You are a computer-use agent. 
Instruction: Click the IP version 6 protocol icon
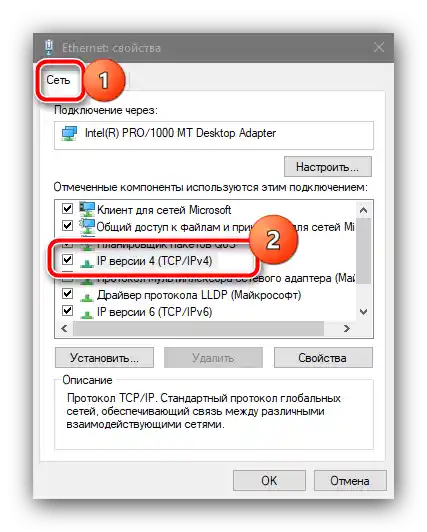pyautogui.click(x=87, y=314)
